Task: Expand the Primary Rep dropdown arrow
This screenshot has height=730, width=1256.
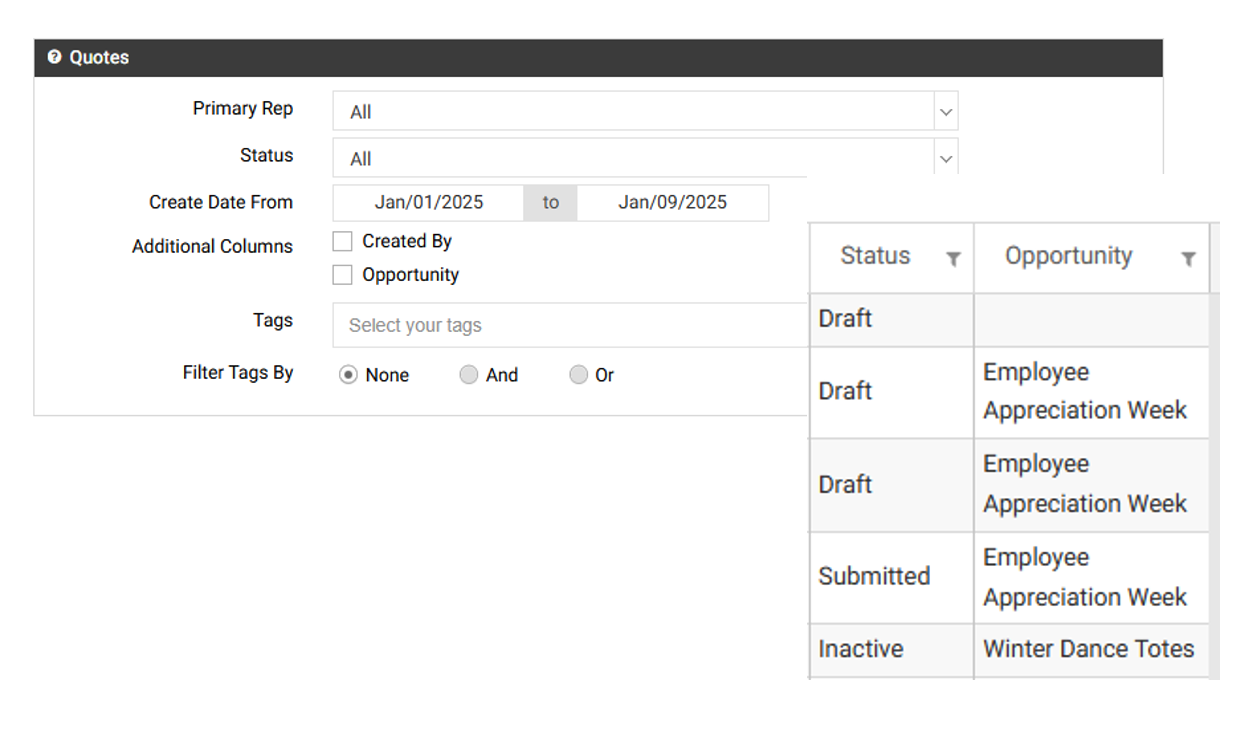Action: point(945,112)
